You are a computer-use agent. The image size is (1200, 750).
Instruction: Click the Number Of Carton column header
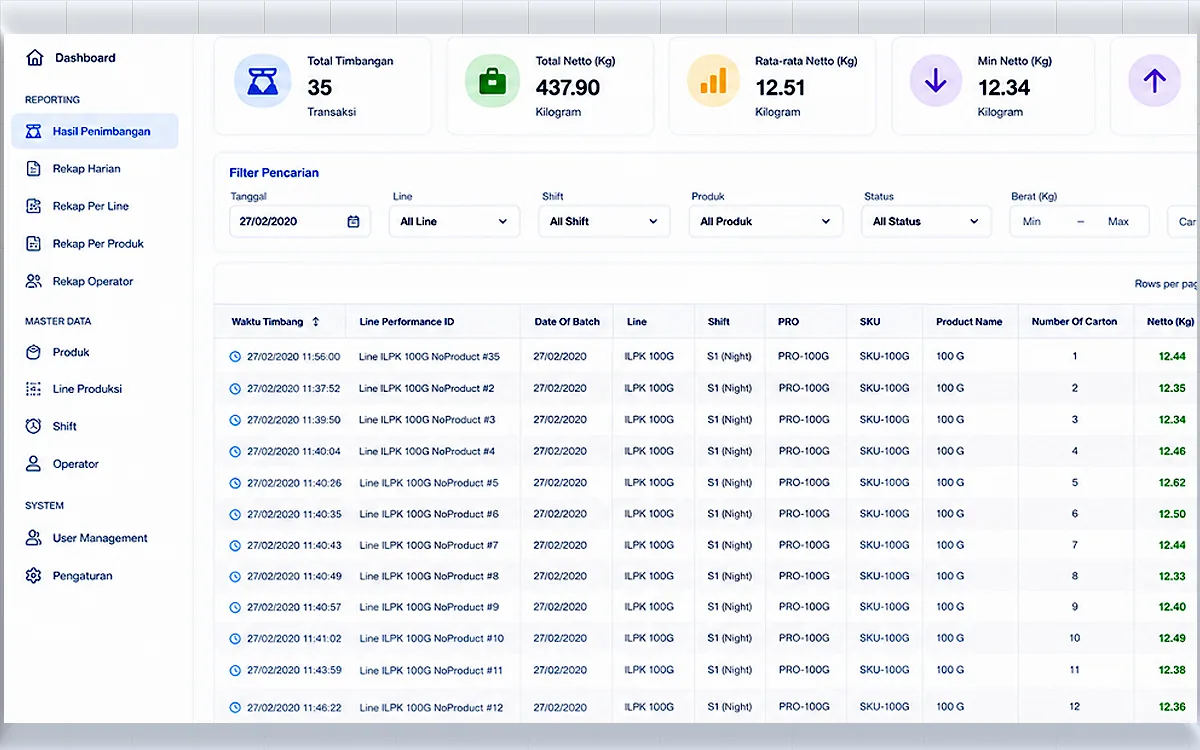(1074, 322)
